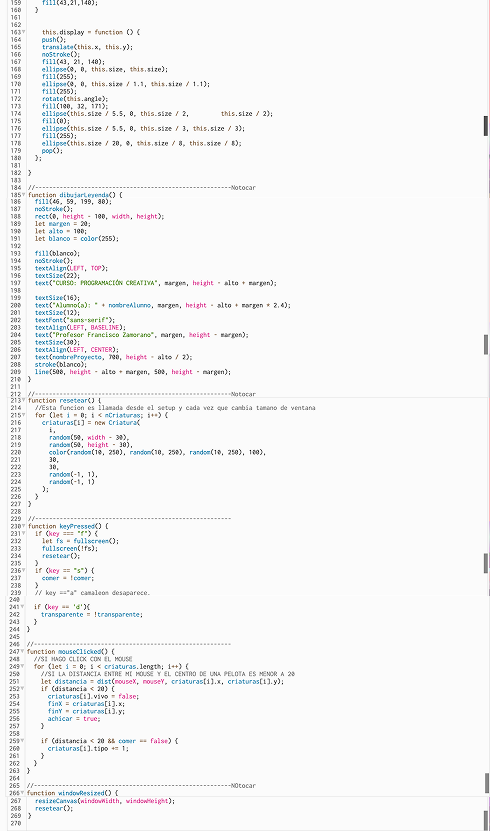The height and width of the screenshot is (831, 490).
Task: Collapse windowResized function at line 266
Action: click(22, 793)
